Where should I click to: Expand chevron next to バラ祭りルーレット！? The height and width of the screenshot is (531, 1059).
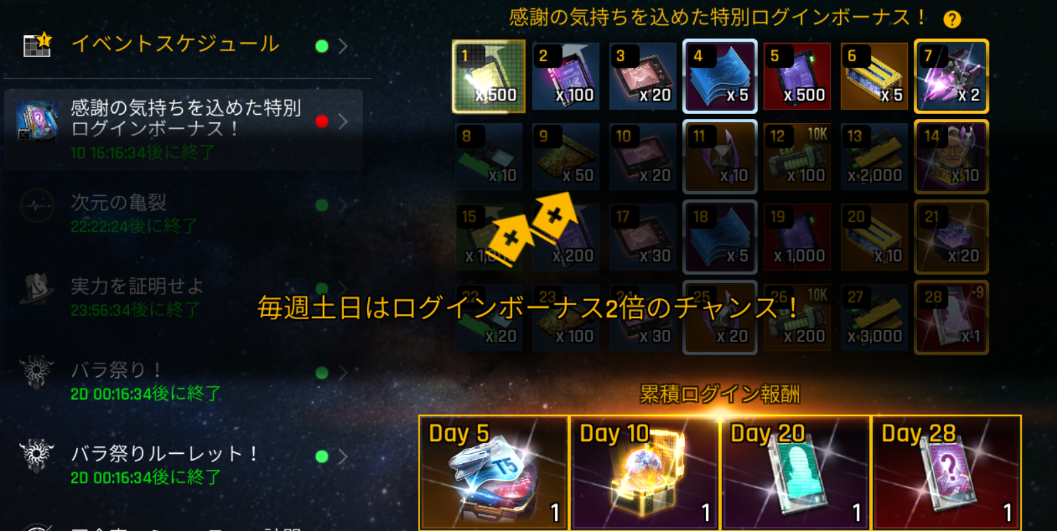343,457
